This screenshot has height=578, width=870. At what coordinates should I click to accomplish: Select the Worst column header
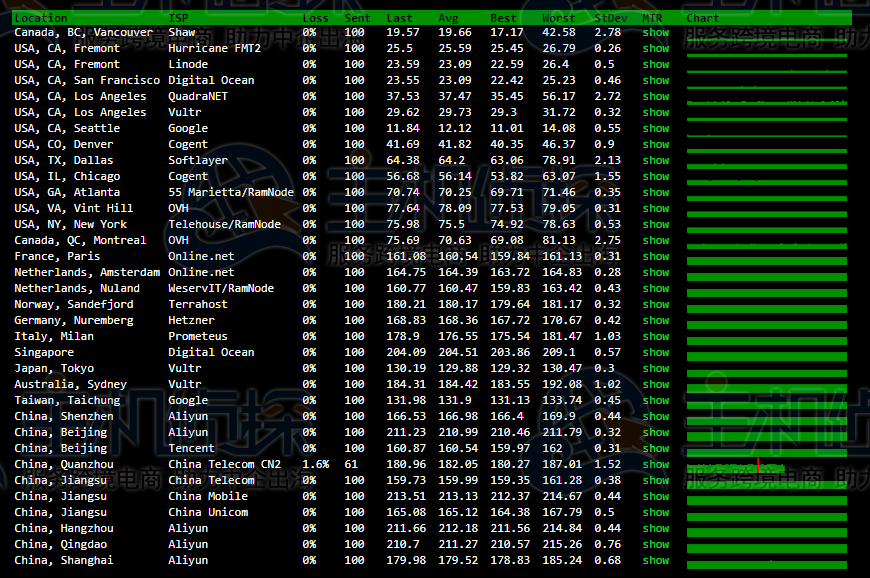click(558, 18)
